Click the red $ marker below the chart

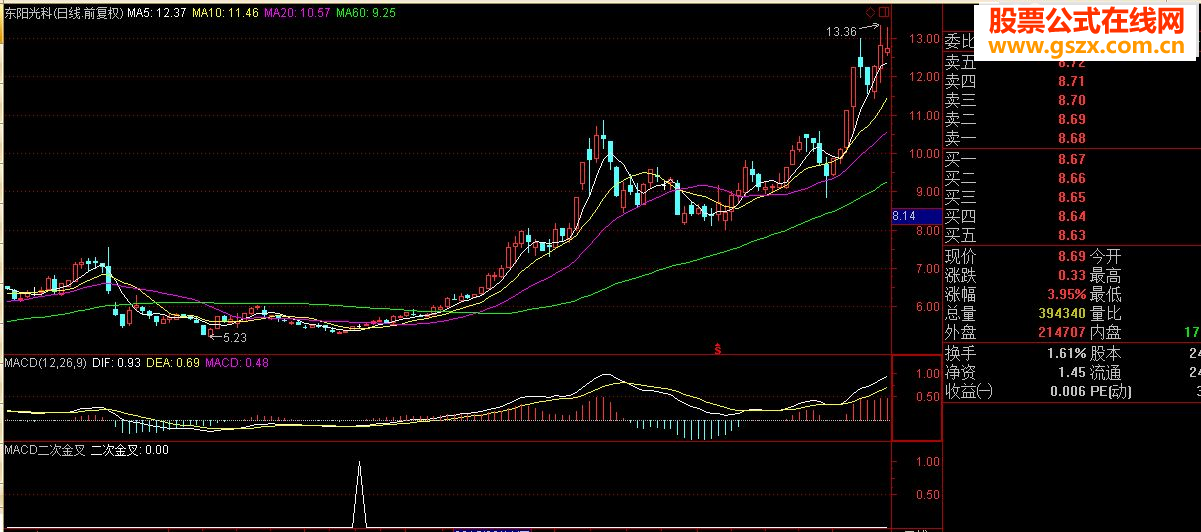716,348
